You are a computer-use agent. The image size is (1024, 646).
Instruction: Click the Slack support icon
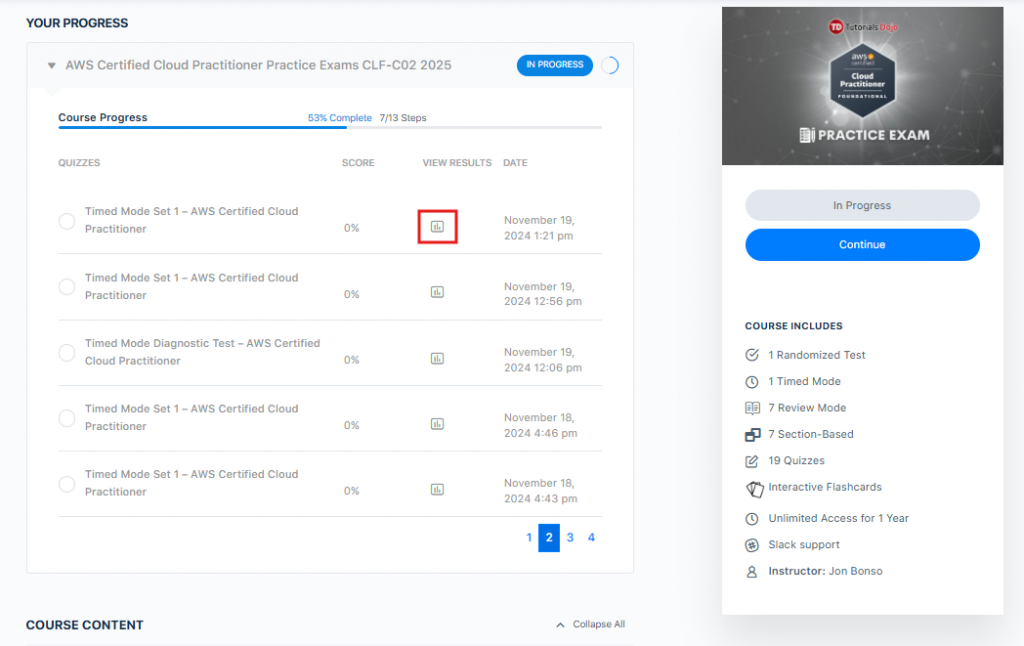pos(753,545)
